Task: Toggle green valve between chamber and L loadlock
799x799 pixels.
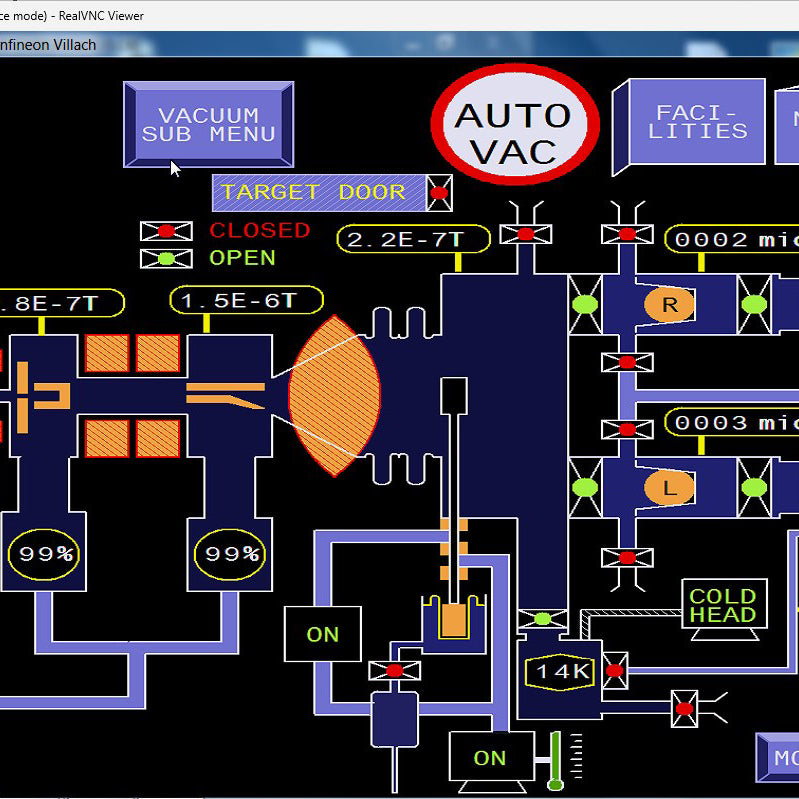Action: pyautogui.click(x=585, y=488)
